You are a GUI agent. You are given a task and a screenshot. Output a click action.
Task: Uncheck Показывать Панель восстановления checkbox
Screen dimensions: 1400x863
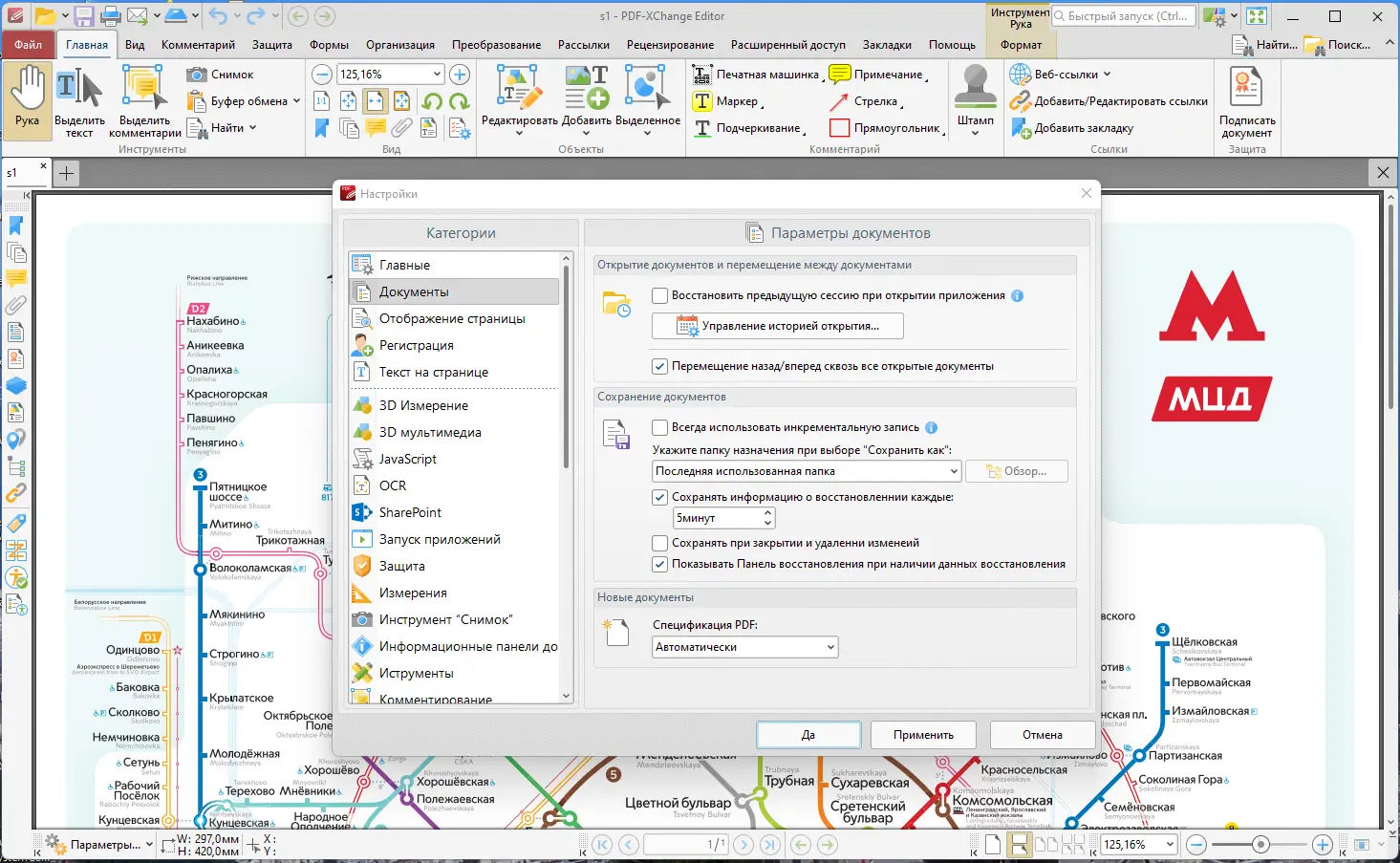[659, 564]
